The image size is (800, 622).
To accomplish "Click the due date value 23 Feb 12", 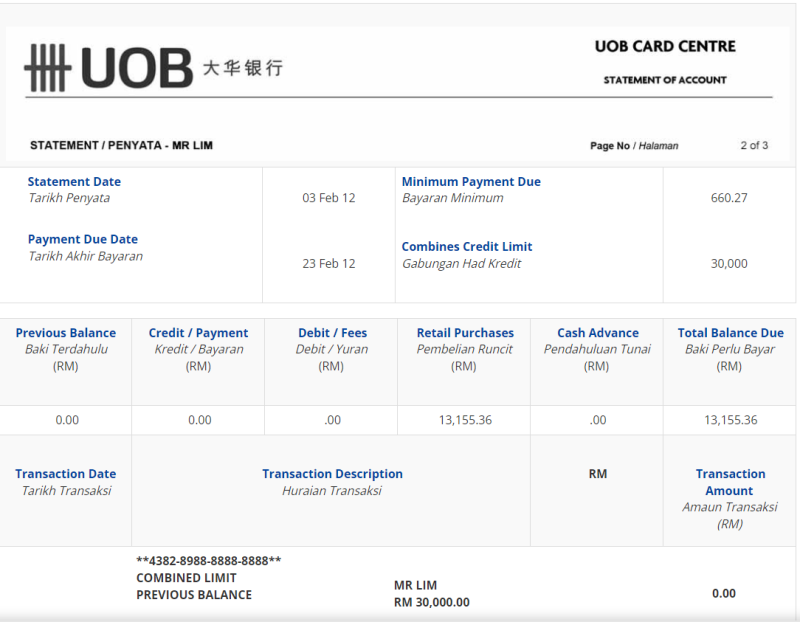I will tap(329, 264).
